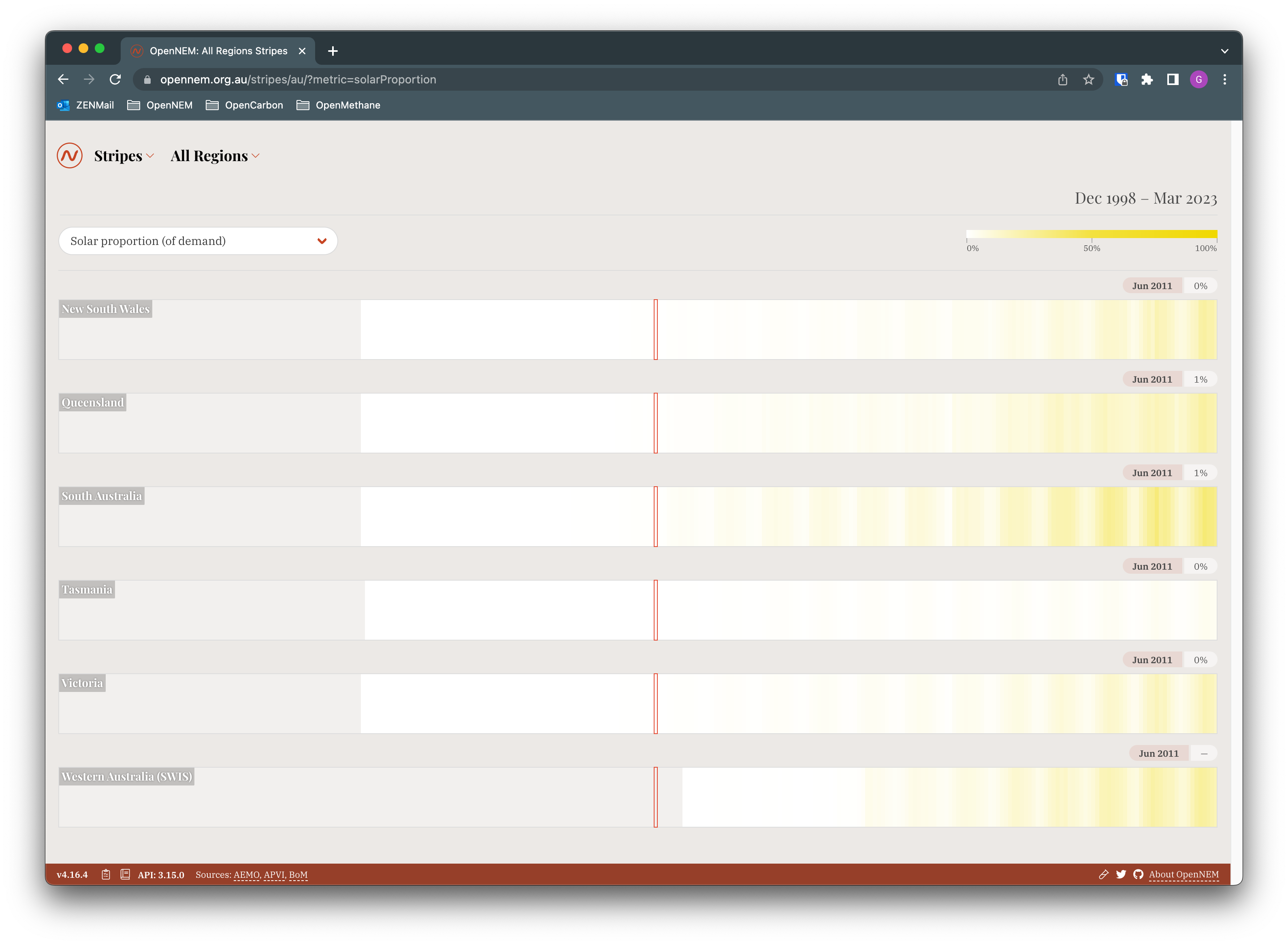Open the AEMO source link
This screenshot has height=945, width=1288.
coord(247,875)
